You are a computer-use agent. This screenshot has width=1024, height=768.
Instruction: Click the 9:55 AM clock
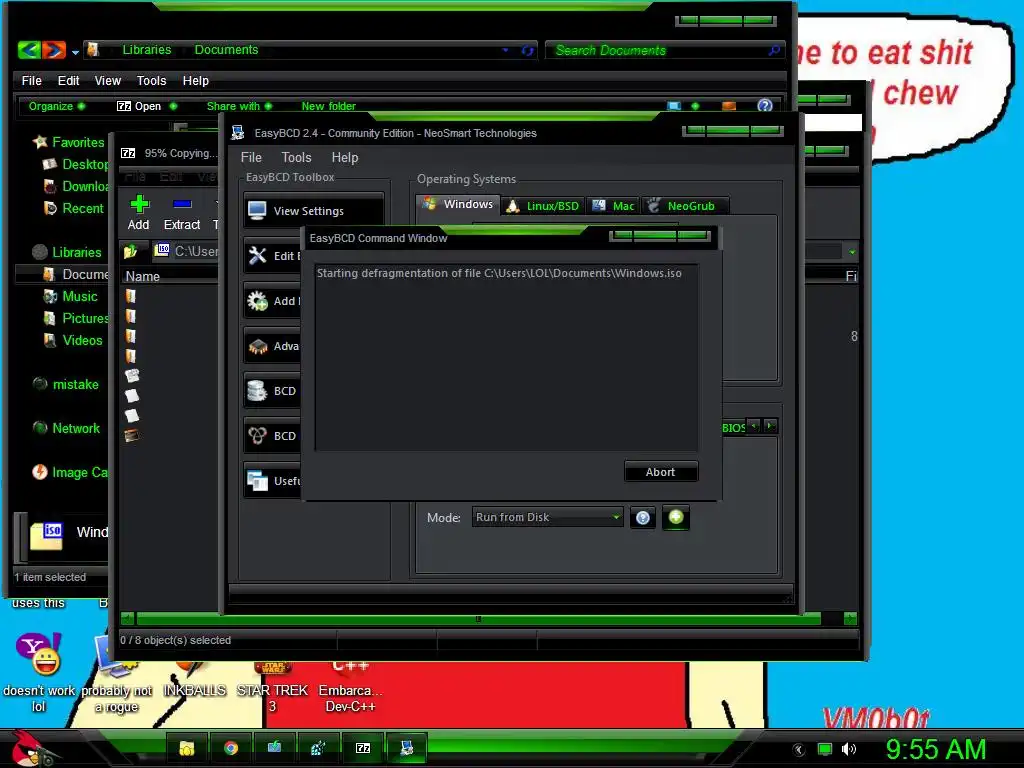tap(936, 749)
